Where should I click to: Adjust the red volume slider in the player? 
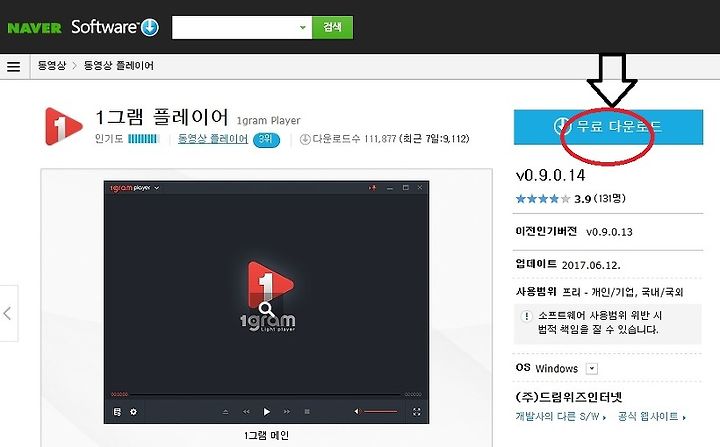click(381, 412)
